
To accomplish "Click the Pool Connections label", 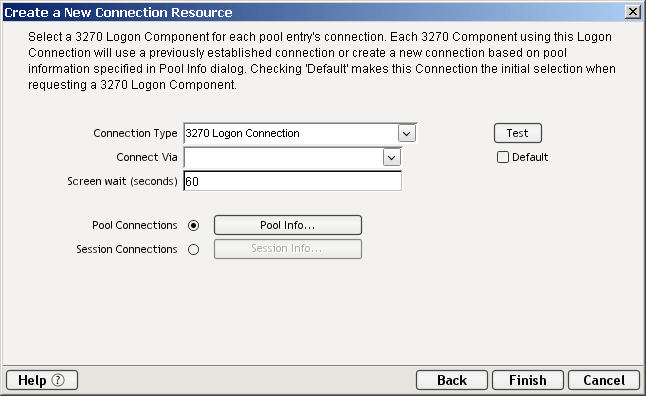I will click(135, 225).
